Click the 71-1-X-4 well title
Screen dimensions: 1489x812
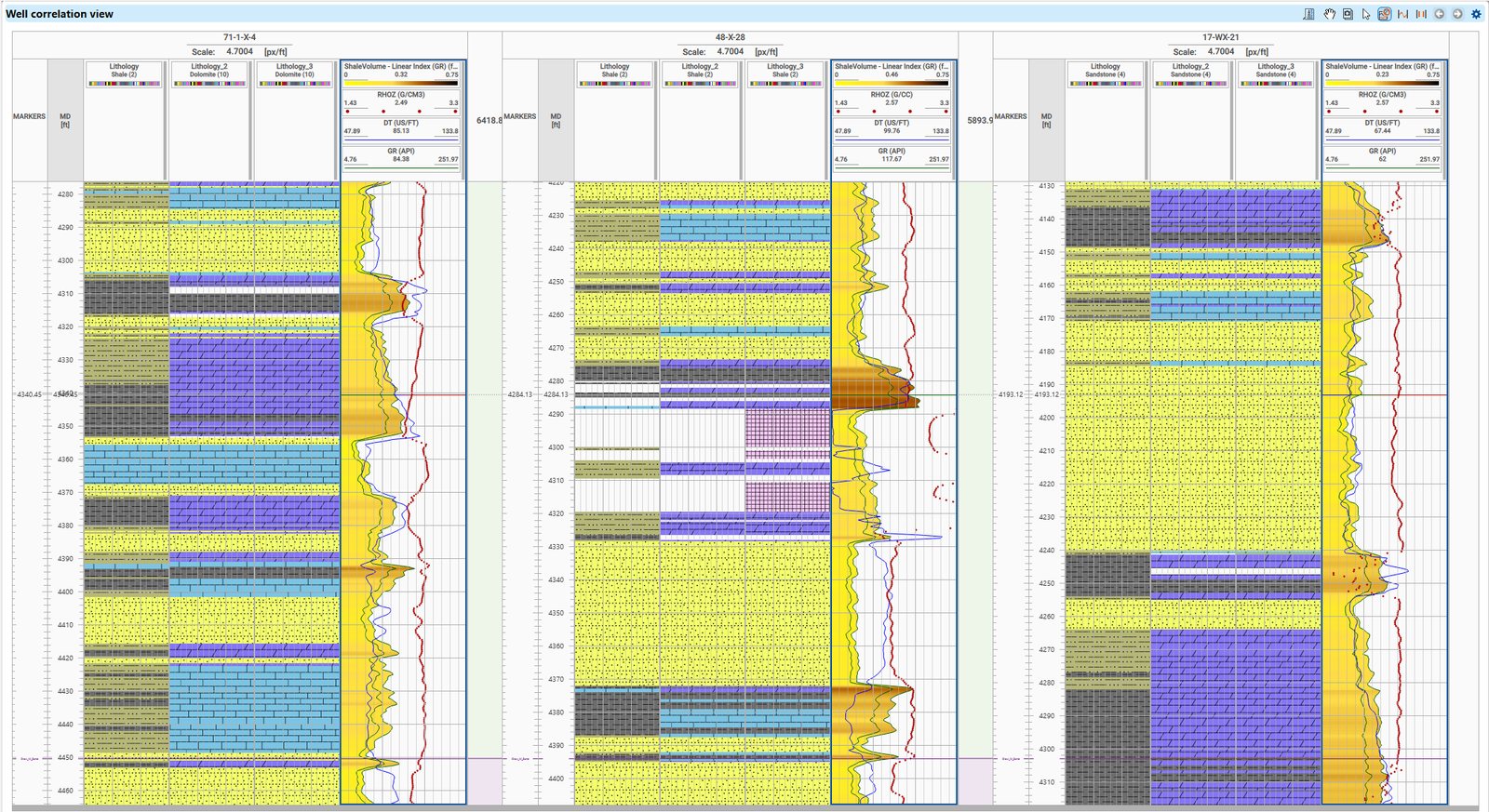239,38
